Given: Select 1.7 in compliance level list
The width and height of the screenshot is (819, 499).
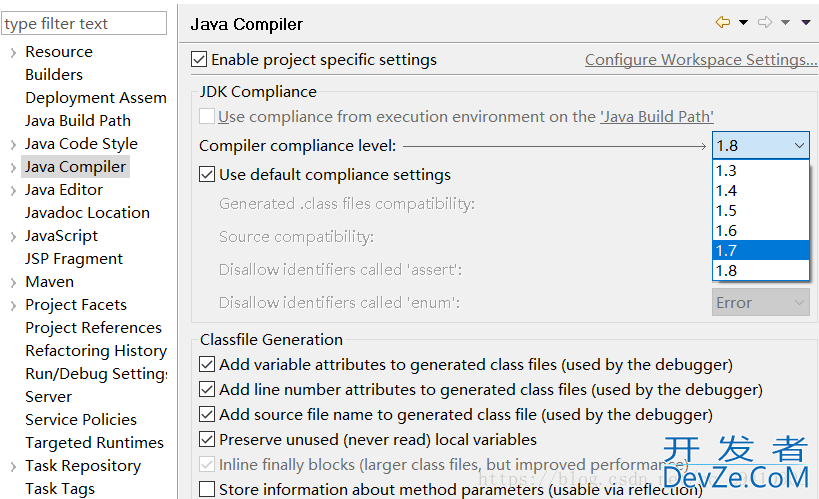Looking at the screenshot, I should click(760, 250).
